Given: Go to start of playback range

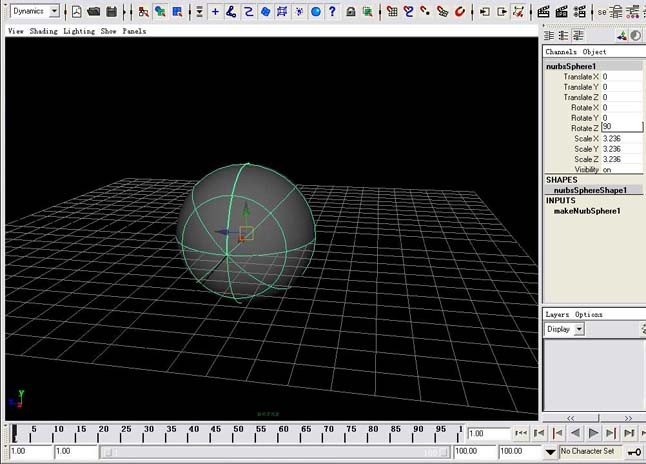Looking at the screenshot, I should (x=521, y=433).
